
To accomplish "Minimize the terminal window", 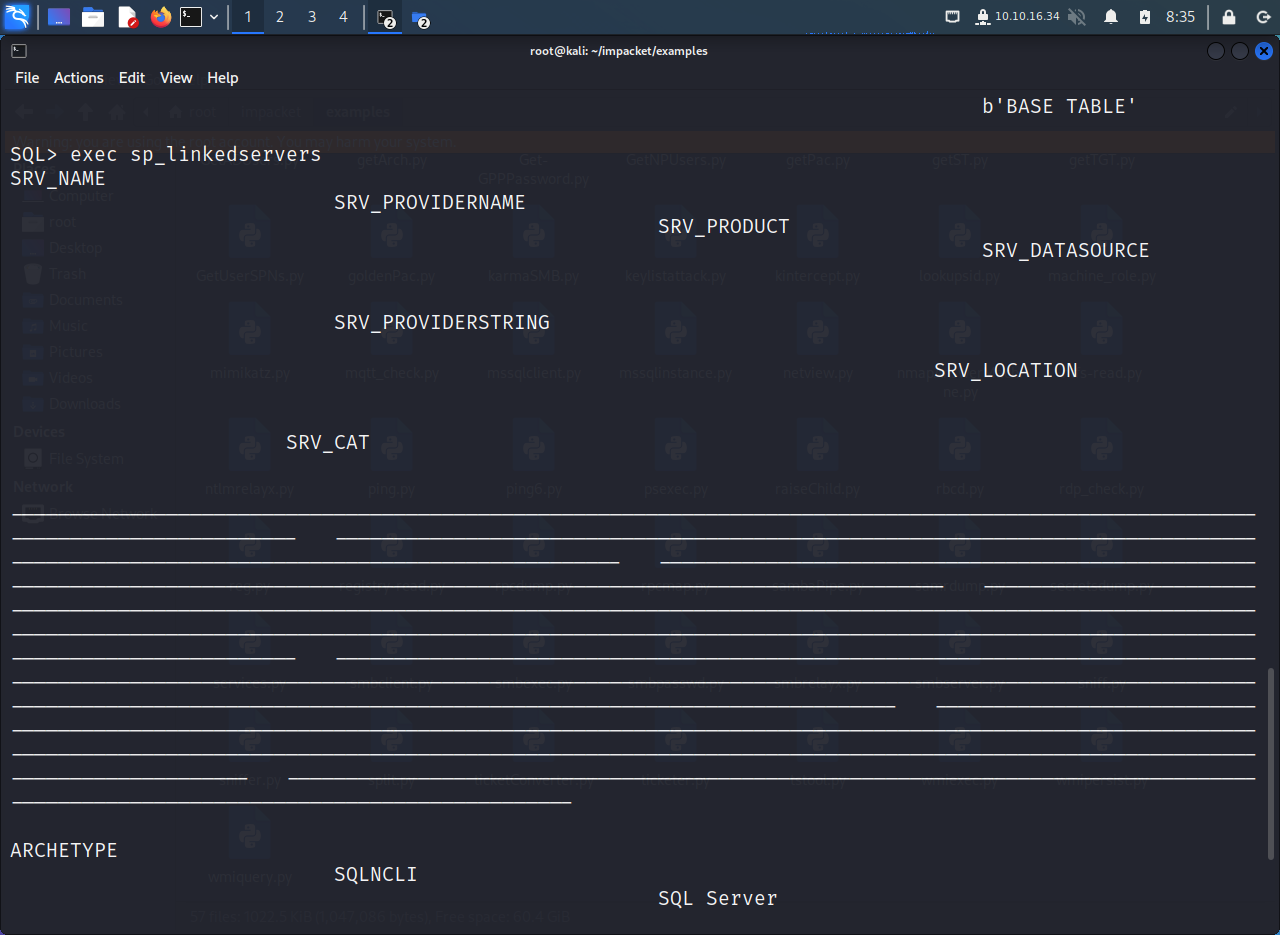I will pyautogui.click(x=1216, y=51).
